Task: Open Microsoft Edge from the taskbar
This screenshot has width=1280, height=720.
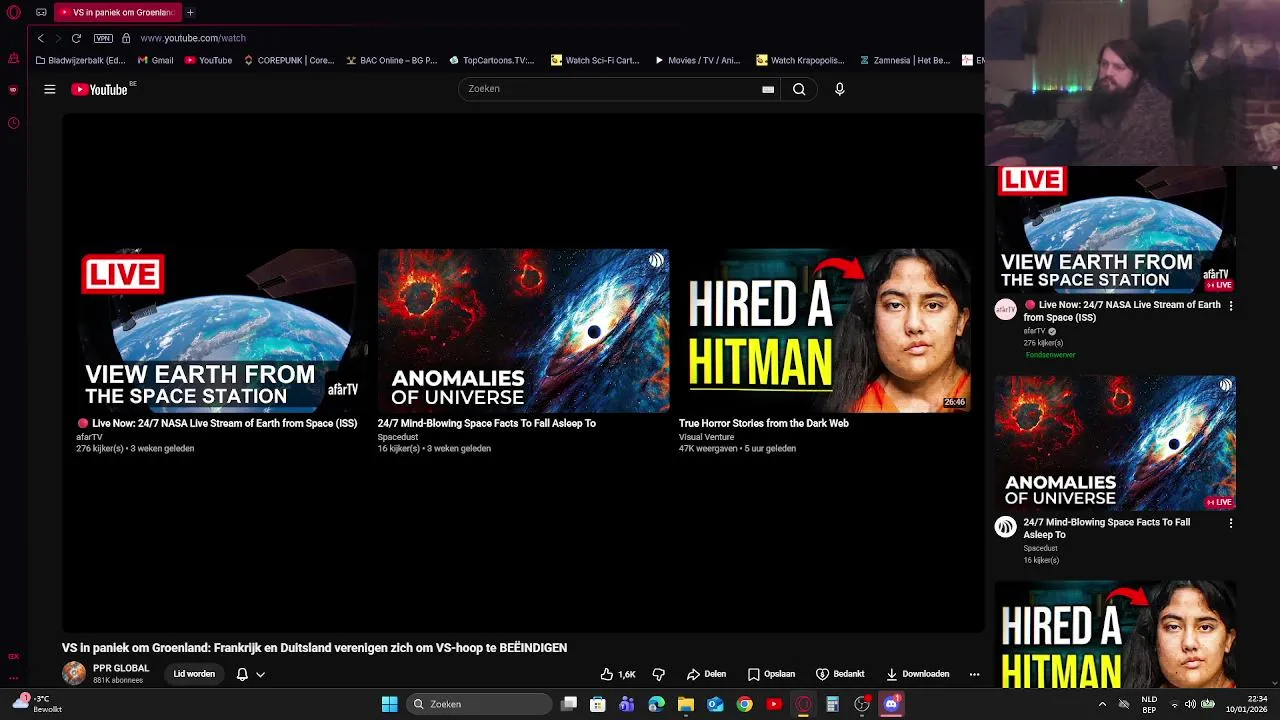Action: (656, 704)
